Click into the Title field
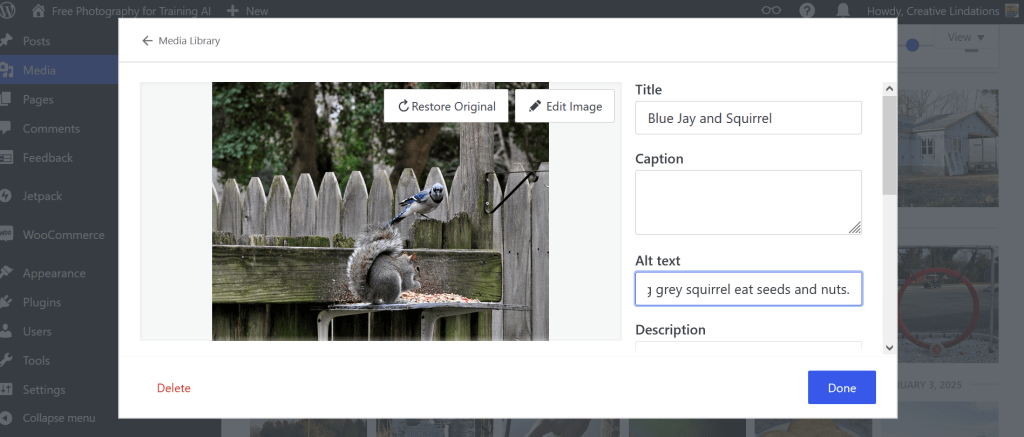This screenshot has width=1024, height=437. tap(748, 118)
